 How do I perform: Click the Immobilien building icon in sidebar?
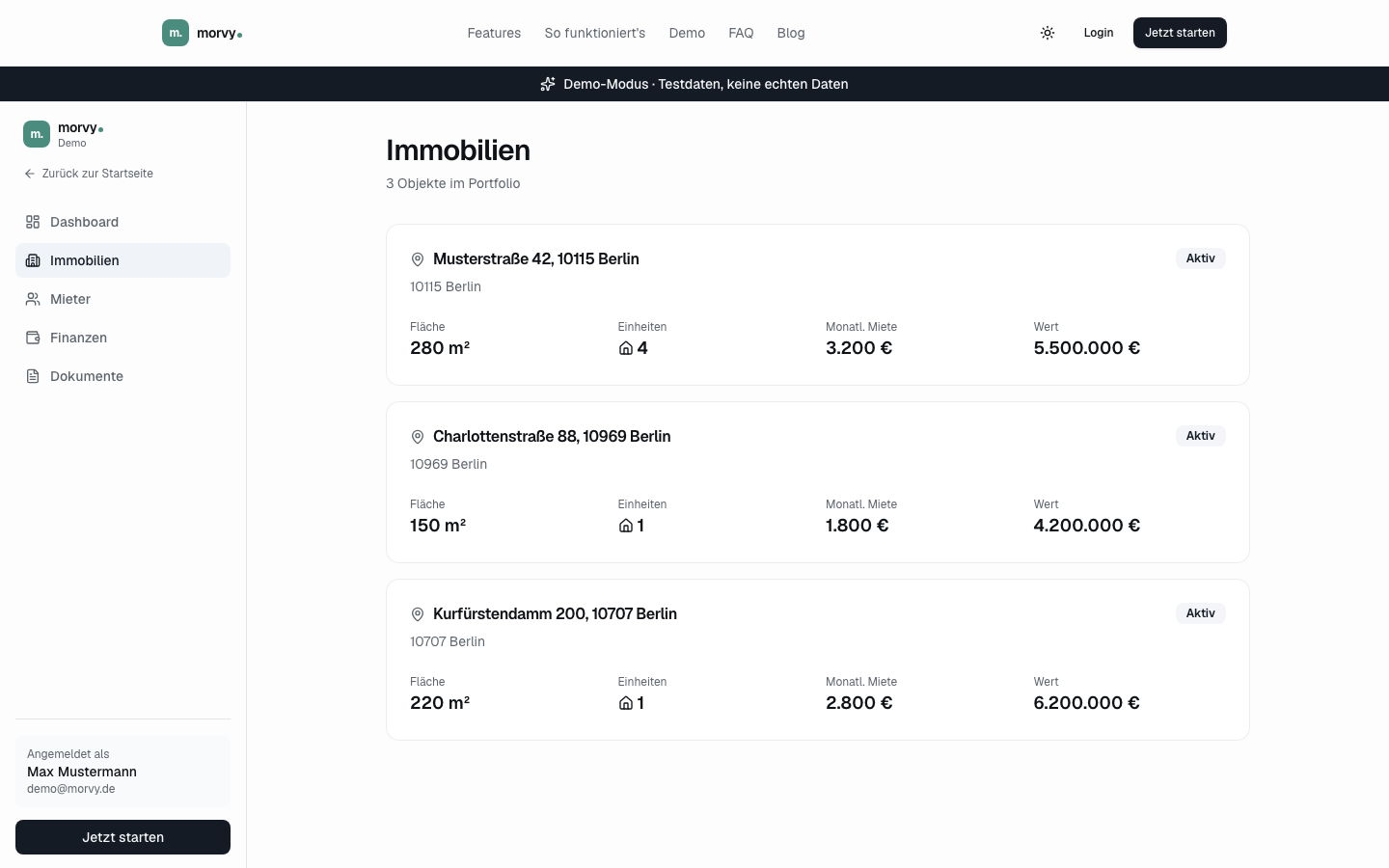pos(33,260)
